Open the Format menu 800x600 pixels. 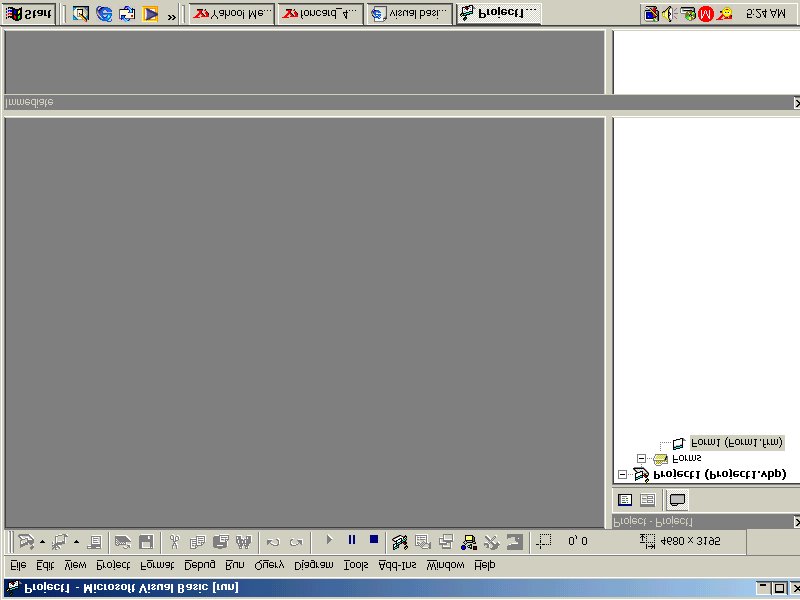tap(157, 565)
